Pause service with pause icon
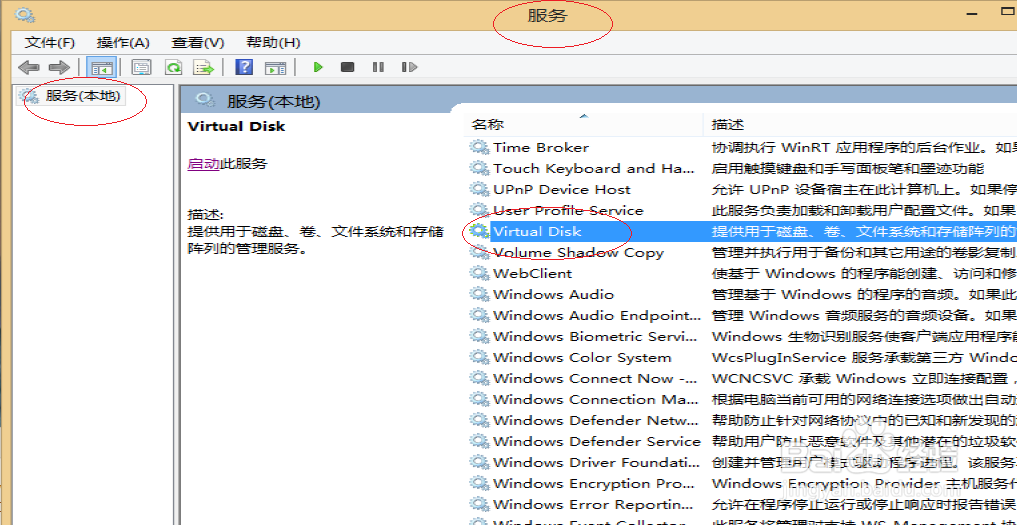Screen dimensions: 1017x525 click(x=378, y=67)
